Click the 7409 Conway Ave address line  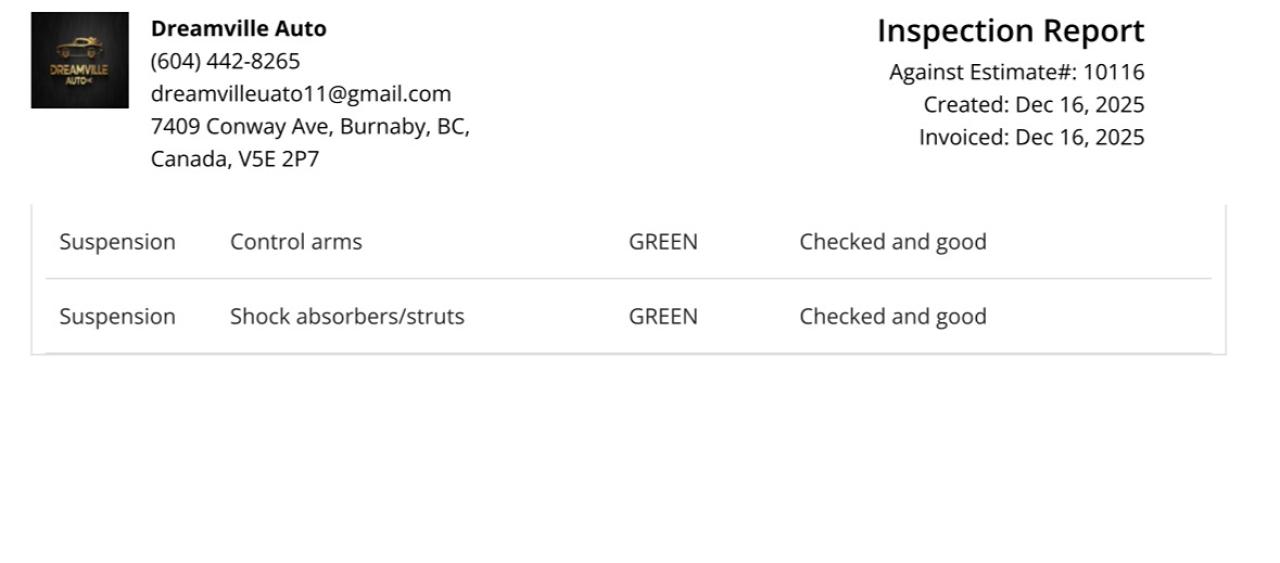tap(310, 127)
